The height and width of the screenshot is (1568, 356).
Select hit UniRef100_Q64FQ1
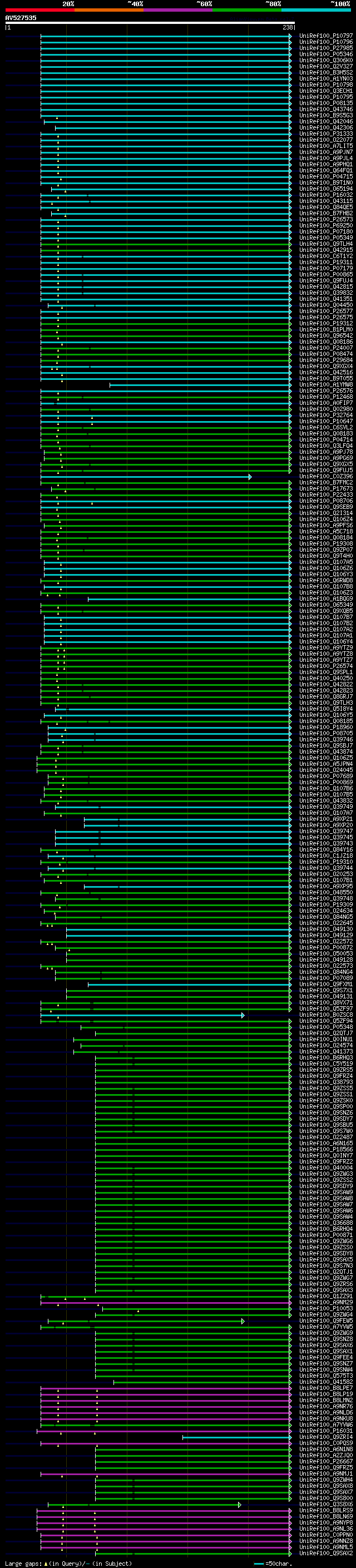pyautogui.click(x=326, y=170)
